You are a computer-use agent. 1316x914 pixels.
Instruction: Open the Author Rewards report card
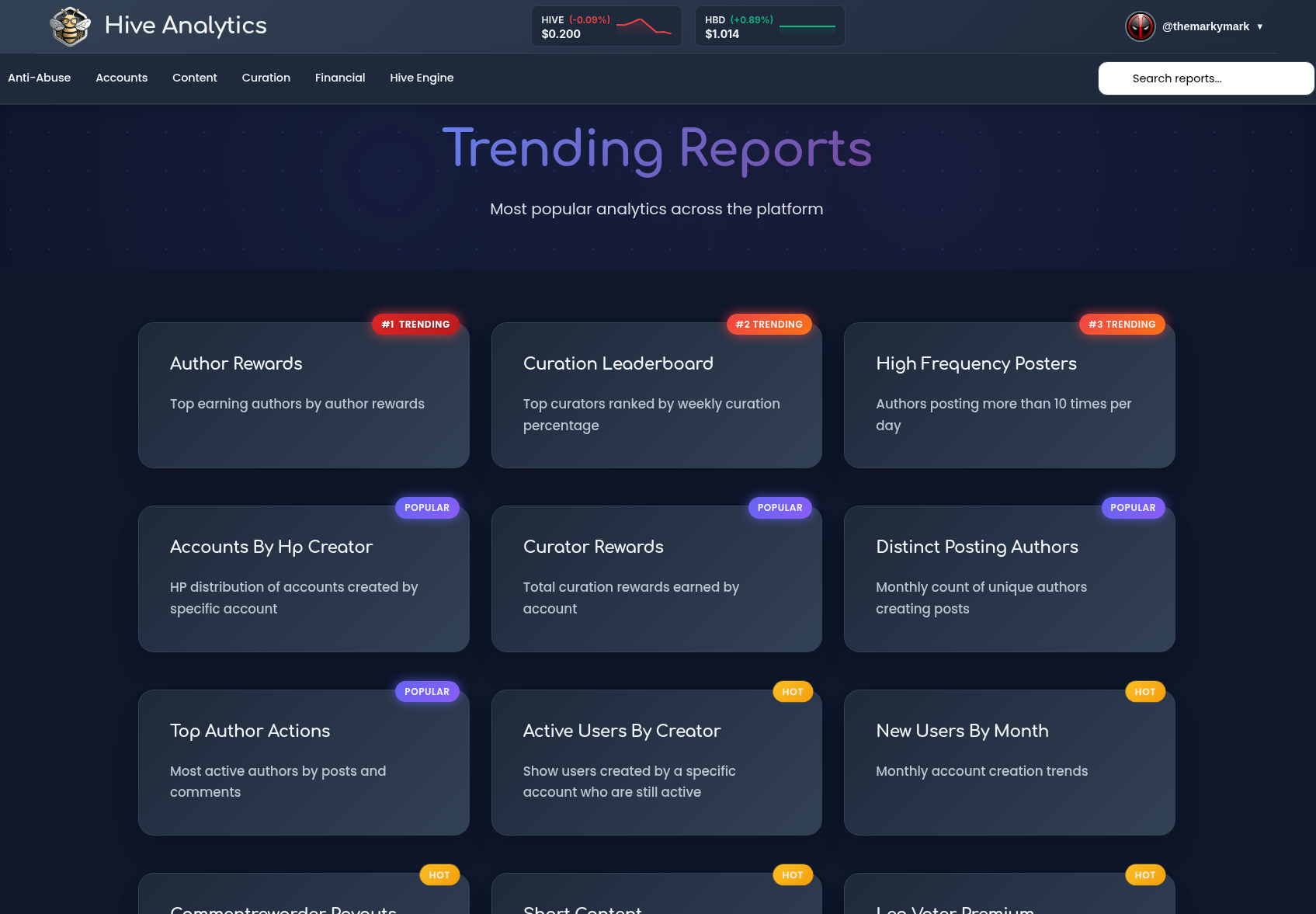(x=304, y=395)
